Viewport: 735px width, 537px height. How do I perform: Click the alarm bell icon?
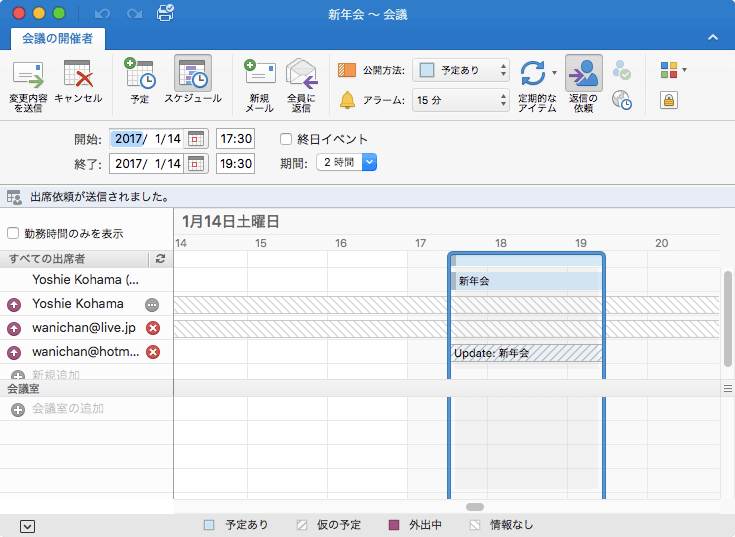[x=347, y=100]
